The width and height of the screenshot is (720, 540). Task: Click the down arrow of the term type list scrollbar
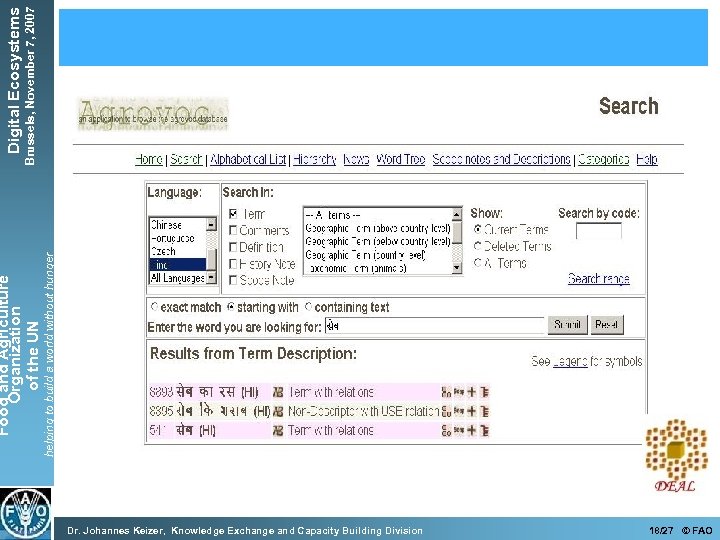(x=457, y=268)
